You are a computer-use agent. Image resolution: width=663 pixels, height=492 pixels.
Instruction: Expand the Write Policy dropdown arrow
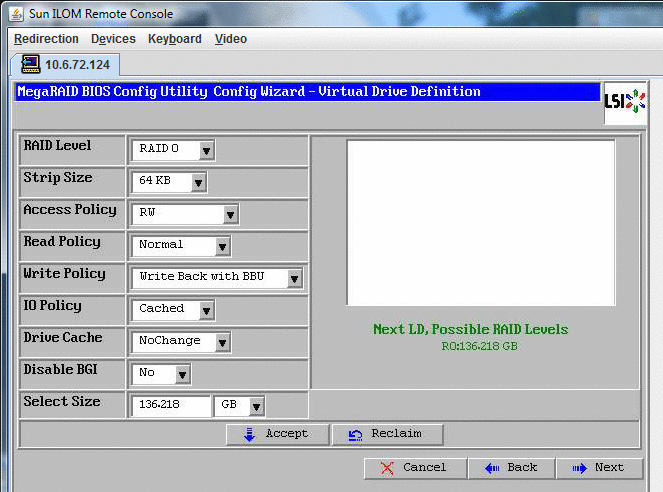[x=294, y=279]
